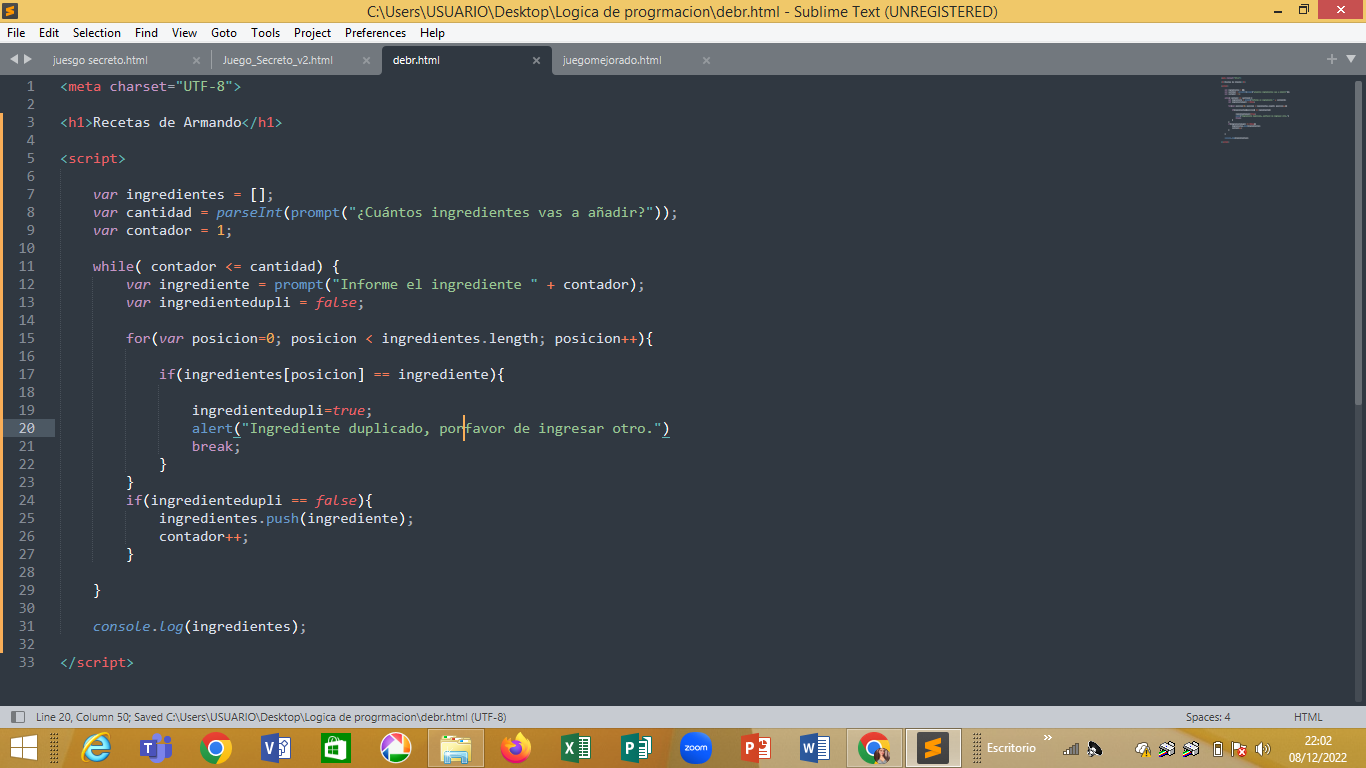Click the word 'alert' on line 20
1366x768 pixels.
[212, 428]
